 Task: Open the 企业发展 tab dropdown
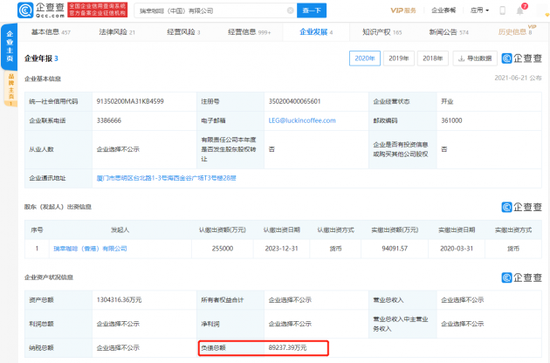316,32
